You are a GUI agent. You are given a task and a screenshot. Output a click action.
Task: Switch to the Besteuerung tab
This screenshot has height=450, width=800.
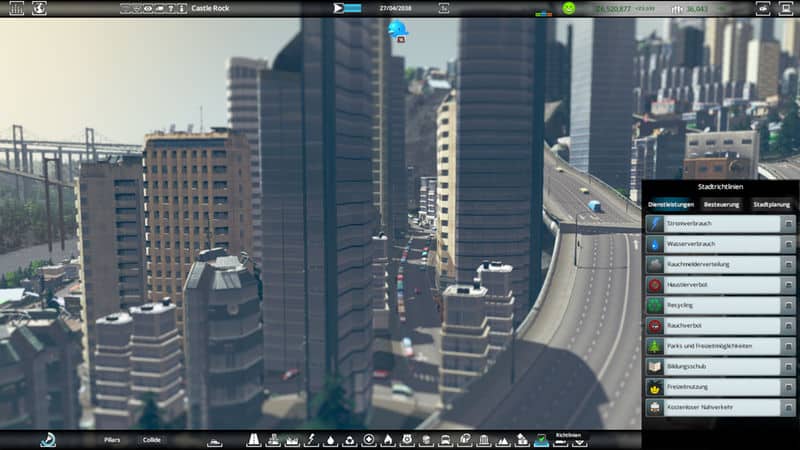tap(721, 204)
